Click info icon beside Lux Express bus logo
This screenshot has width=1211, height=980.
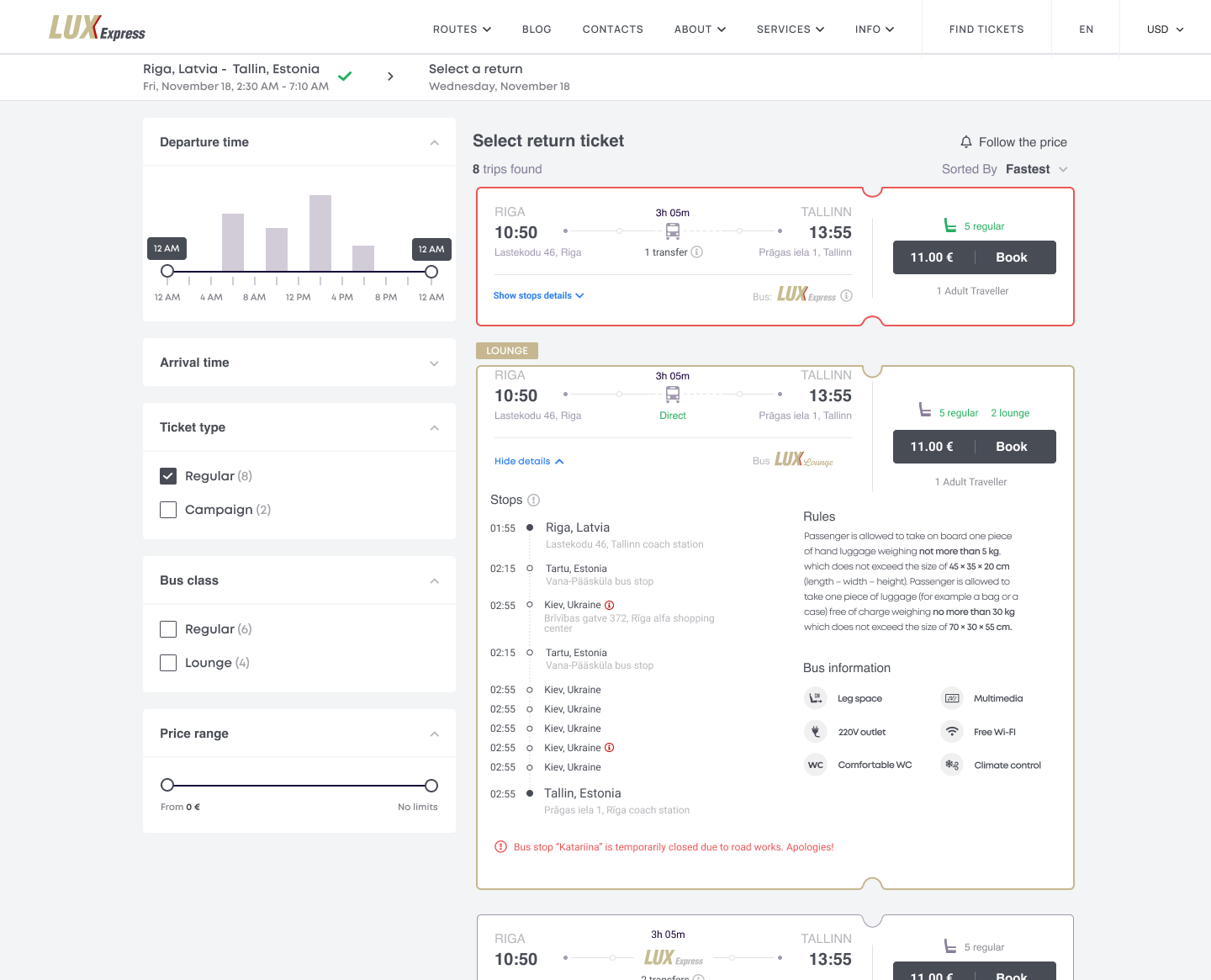pos(847,295)
